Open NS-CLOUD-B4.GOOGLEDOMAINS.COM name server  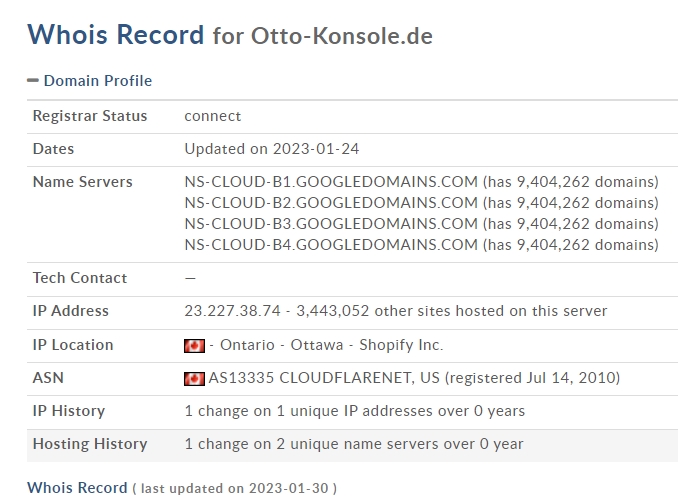tap(331, 245)
